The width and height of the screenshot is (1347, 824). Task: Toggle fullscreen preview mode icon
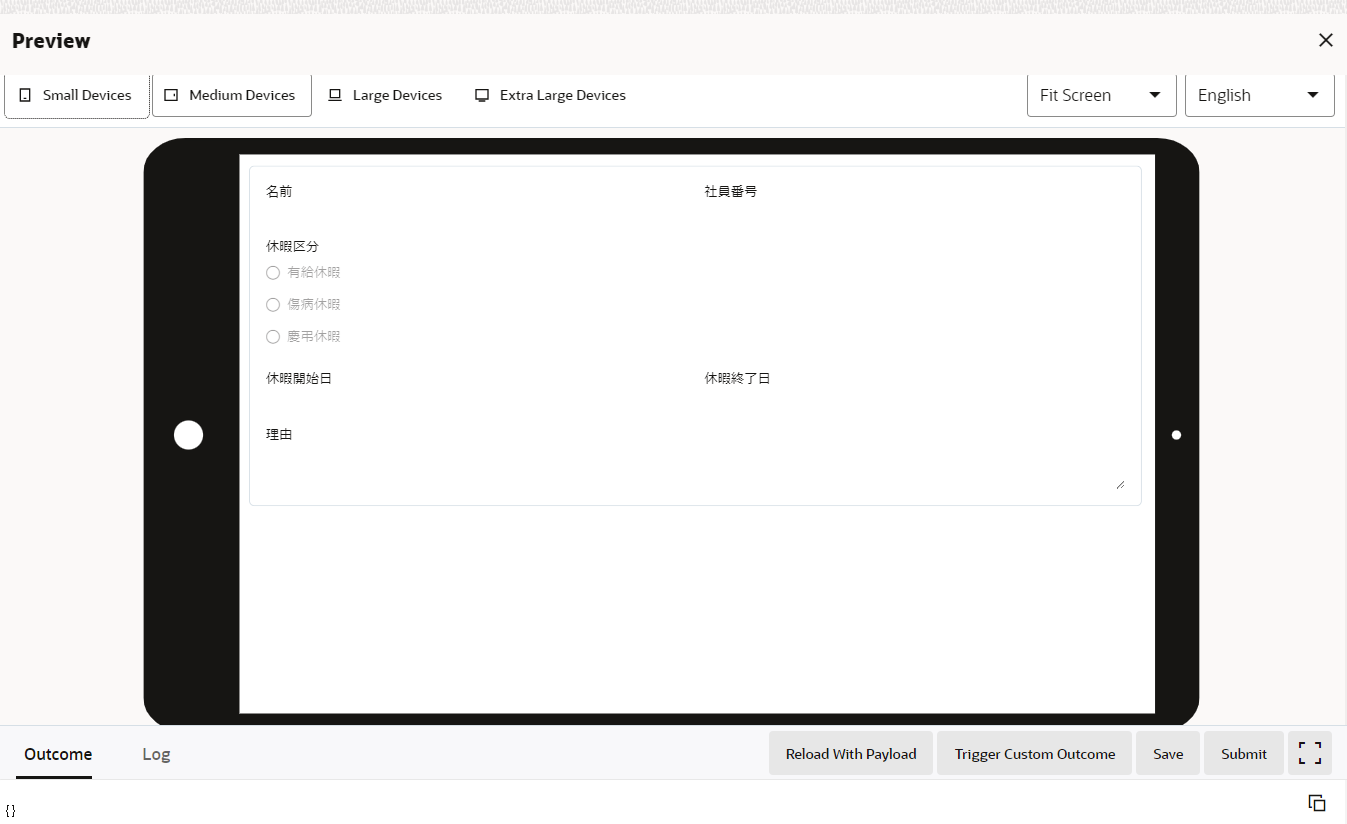(x=1309, y=754)
